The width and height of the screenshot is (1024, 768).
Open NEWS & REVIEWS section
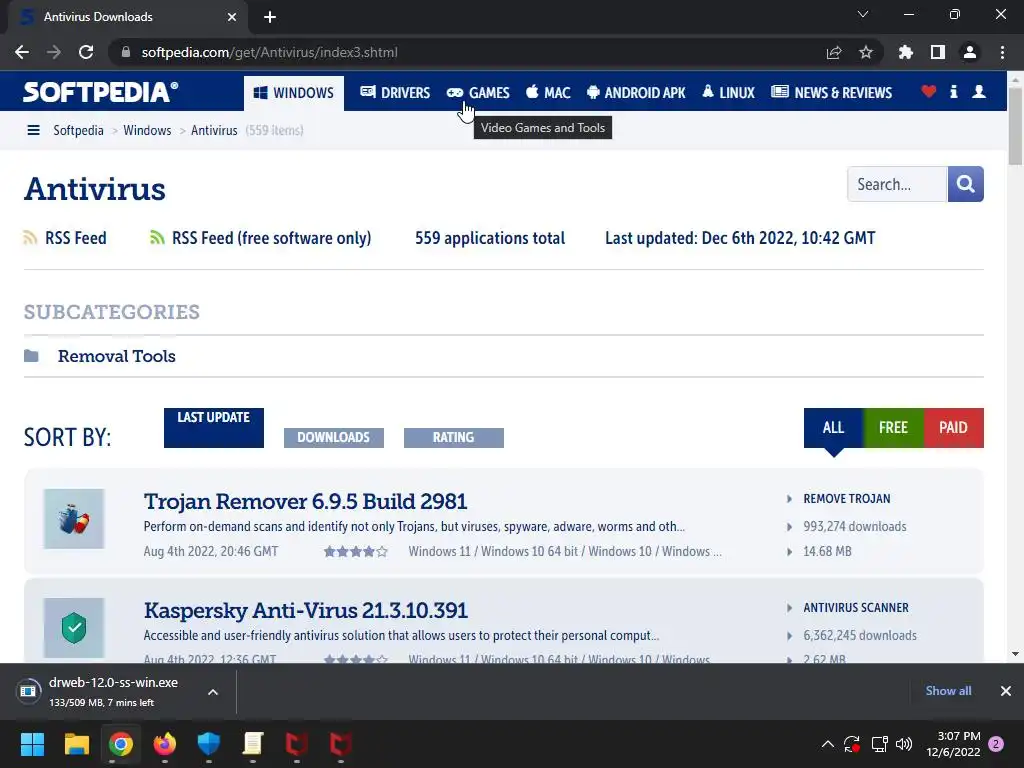point(831,93)
